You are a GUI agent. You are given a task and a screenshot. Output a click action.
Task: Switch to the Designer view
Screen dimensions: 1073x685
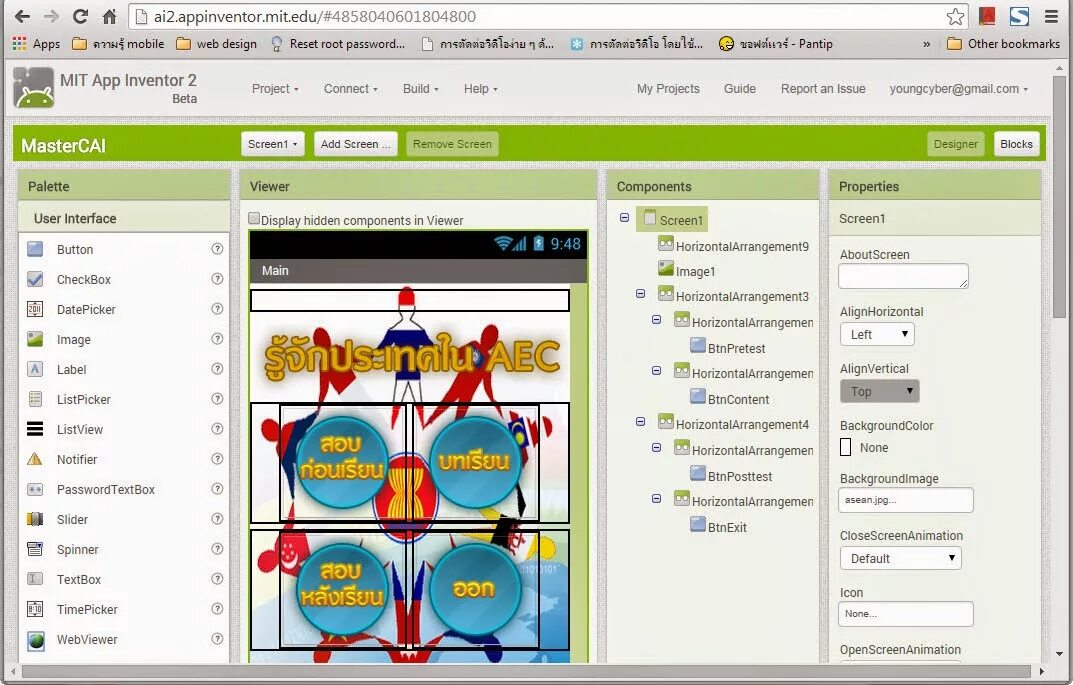(x=955, y=144)
